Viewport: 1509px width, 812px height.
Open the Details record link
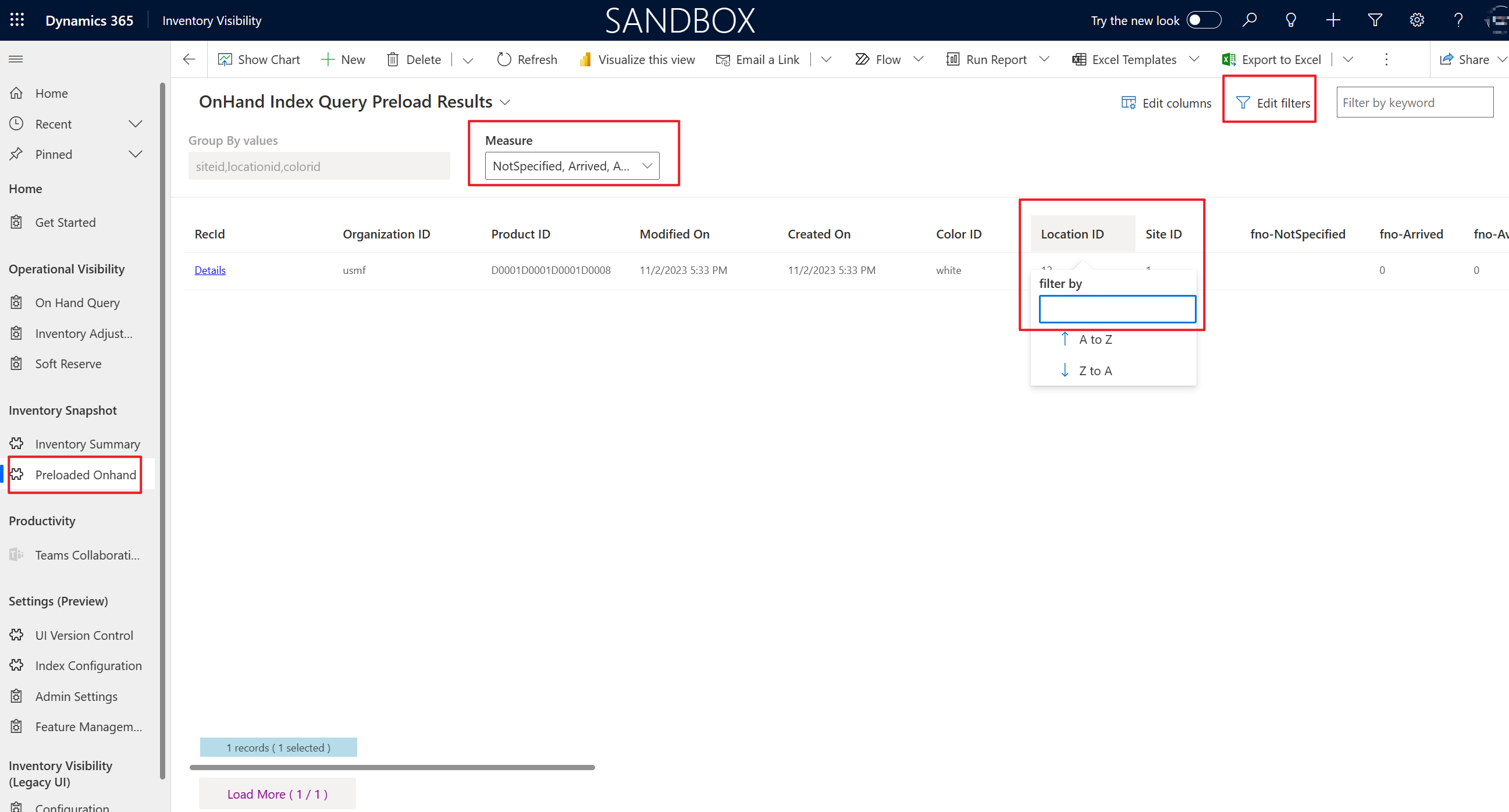pos(210,270)
